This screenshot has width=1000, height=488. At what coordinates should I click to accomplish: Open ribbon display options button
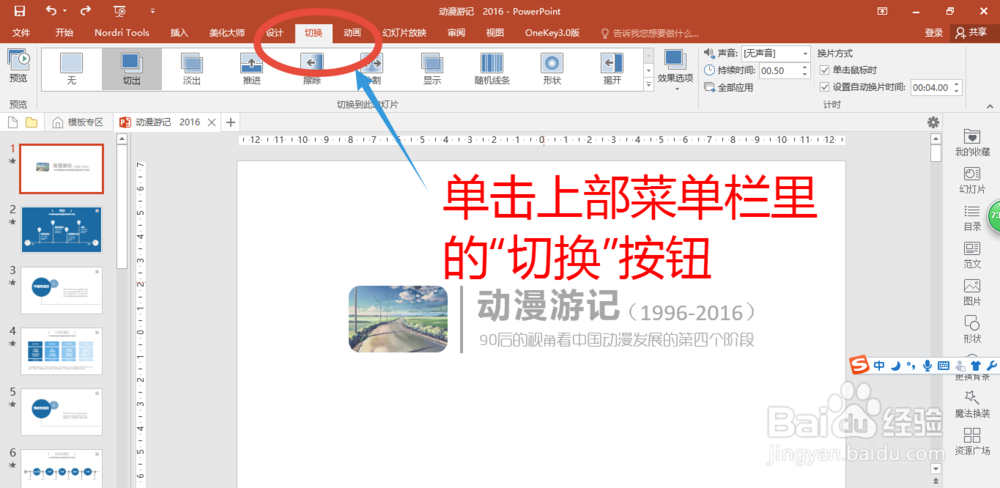coord(883,11)
